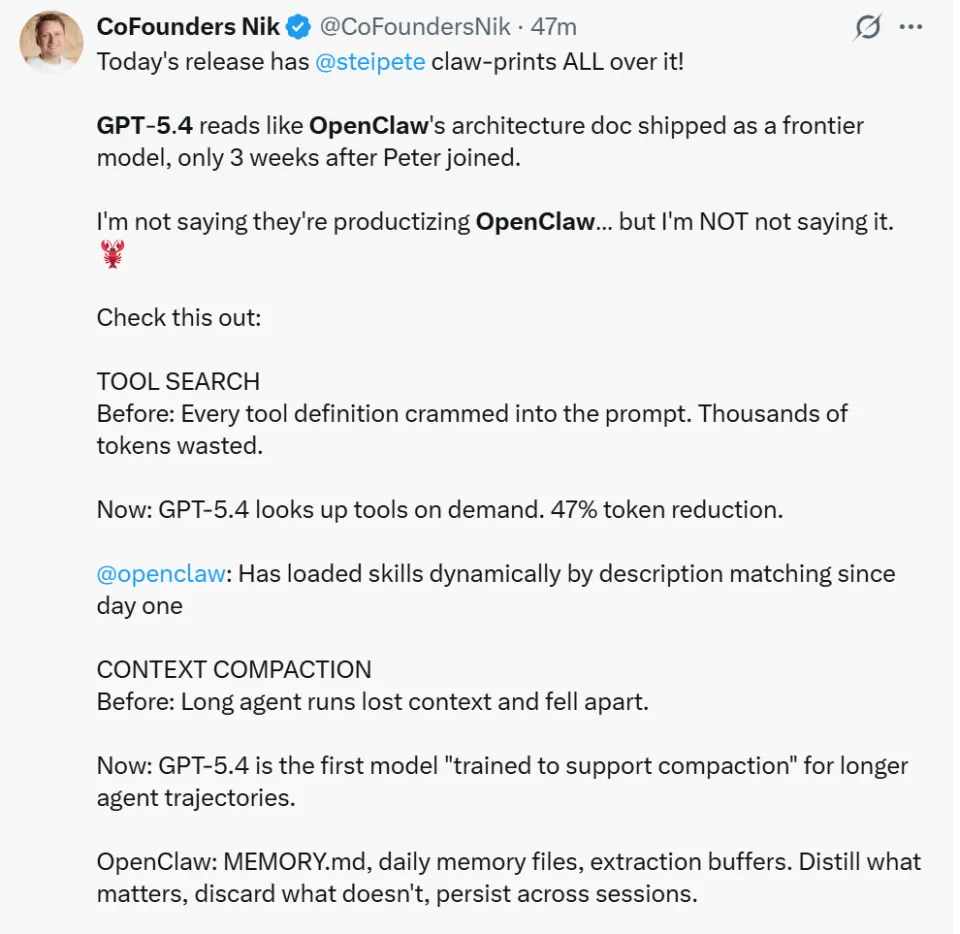Click the "CoFounders Nik" display name
Viewport: 960px width, 934px height.
point(188,27)
